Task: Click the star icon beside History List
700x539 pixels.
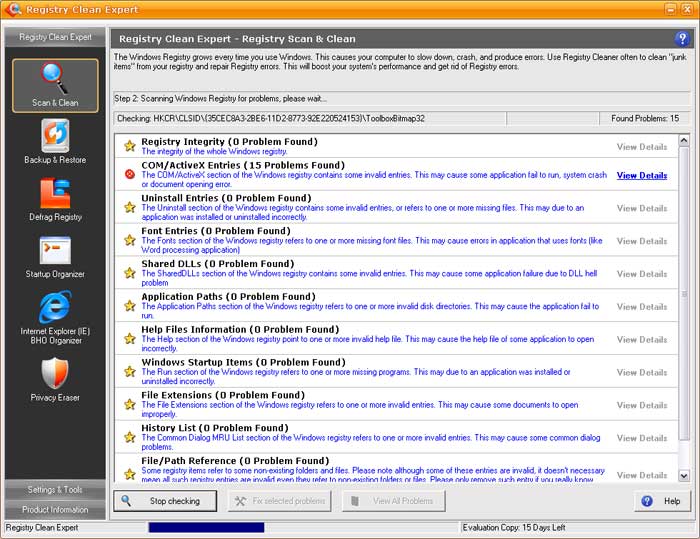Action: click(130, 437)
